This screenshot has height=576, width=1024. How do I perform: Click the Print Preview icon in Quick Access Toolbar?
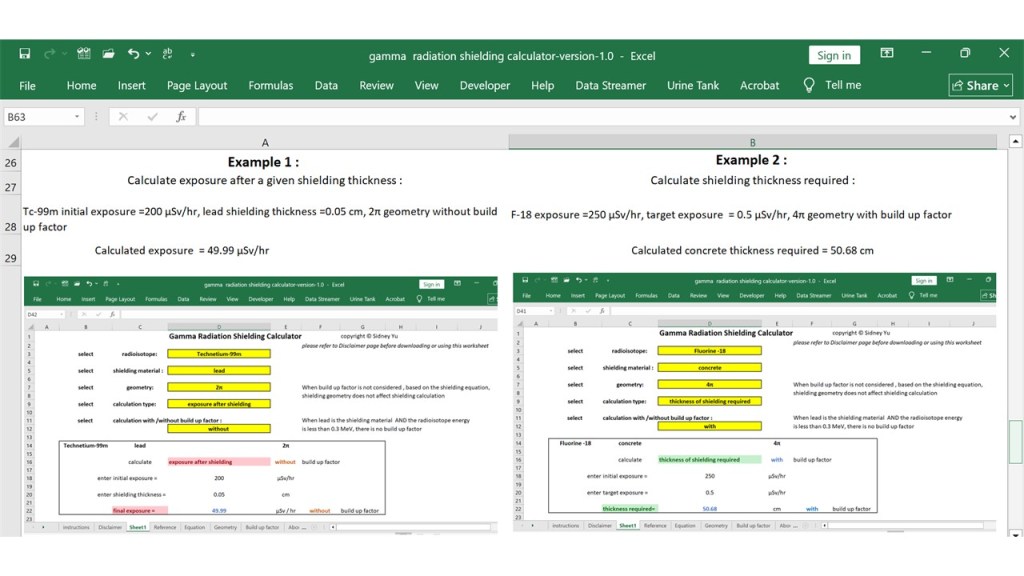84,54
